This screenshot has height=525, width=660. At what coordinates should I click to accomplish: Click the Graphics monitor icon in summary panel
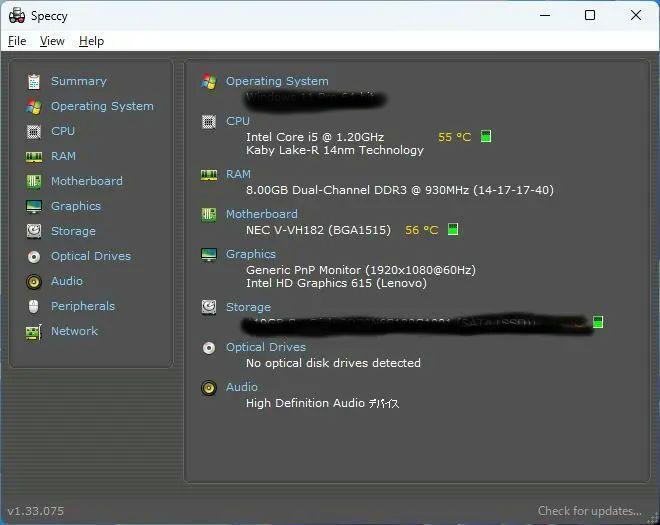click(x=209, y=254)
